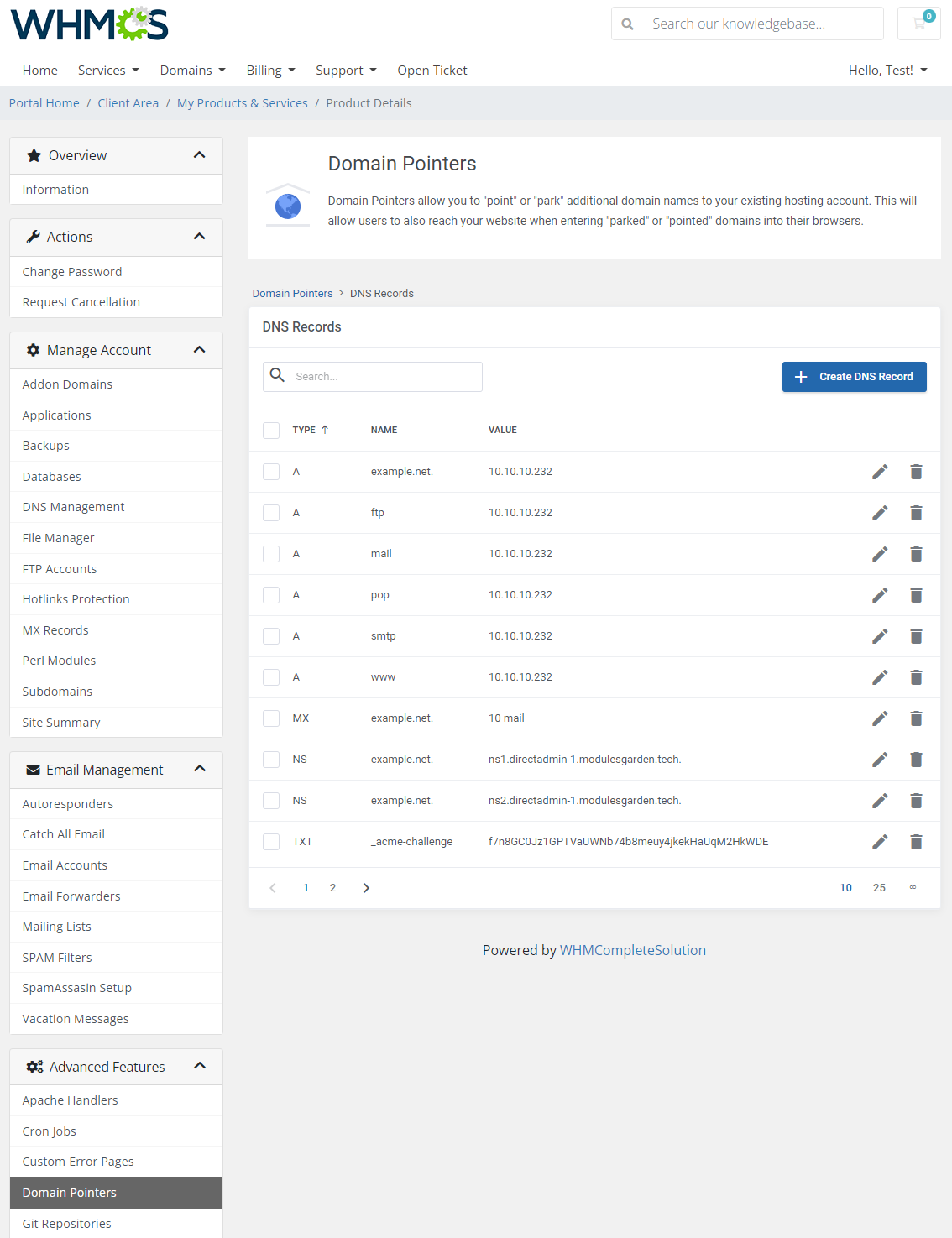
Task: Open the Support menu
Action: click(346, 70)
